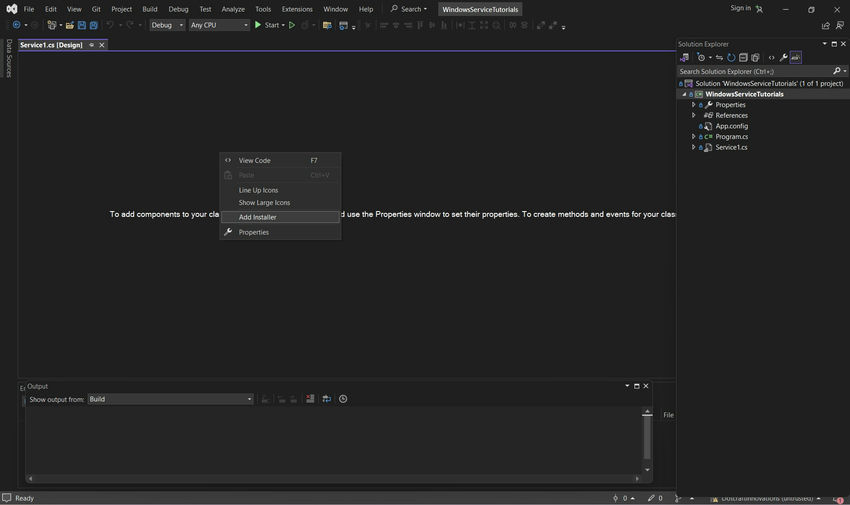Toggle Preview Selected Items icon in Solution Explorer
This screenshot has width=850, height=505.
pyautogui.click(x=795, y=57)
